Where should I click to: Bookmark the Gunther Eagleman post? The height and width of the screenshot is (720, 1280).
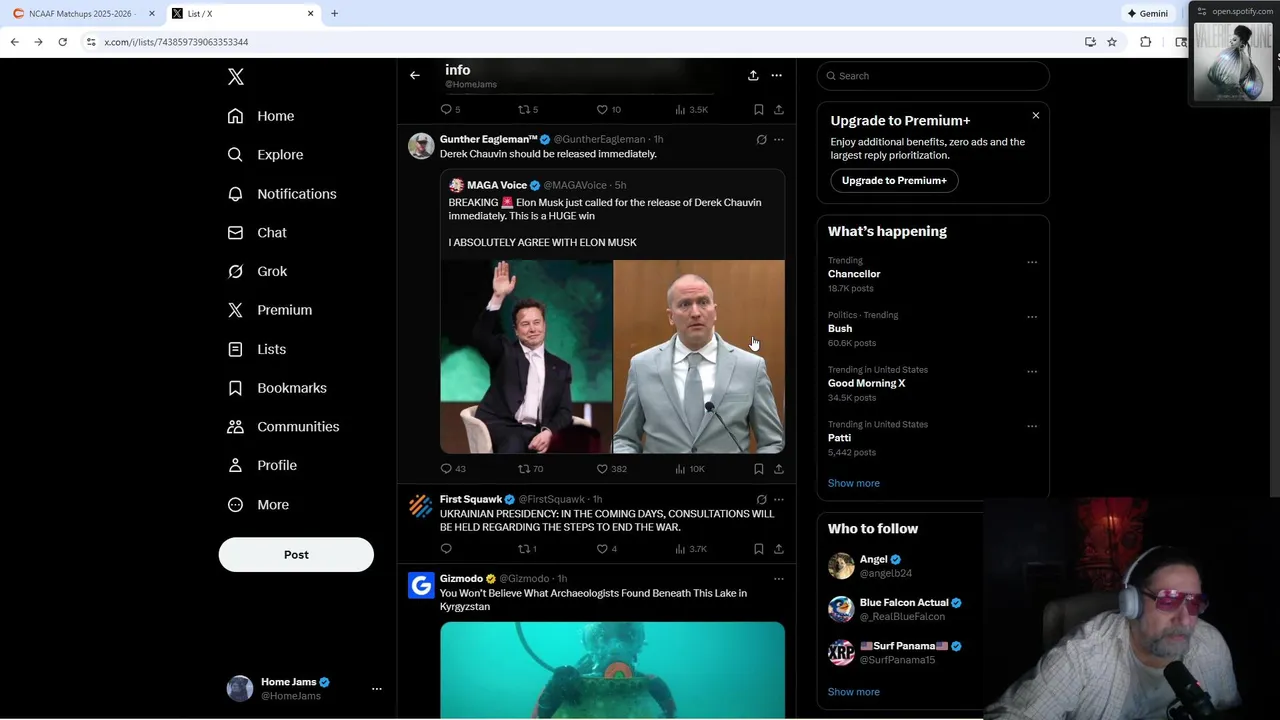click(758, 468)
